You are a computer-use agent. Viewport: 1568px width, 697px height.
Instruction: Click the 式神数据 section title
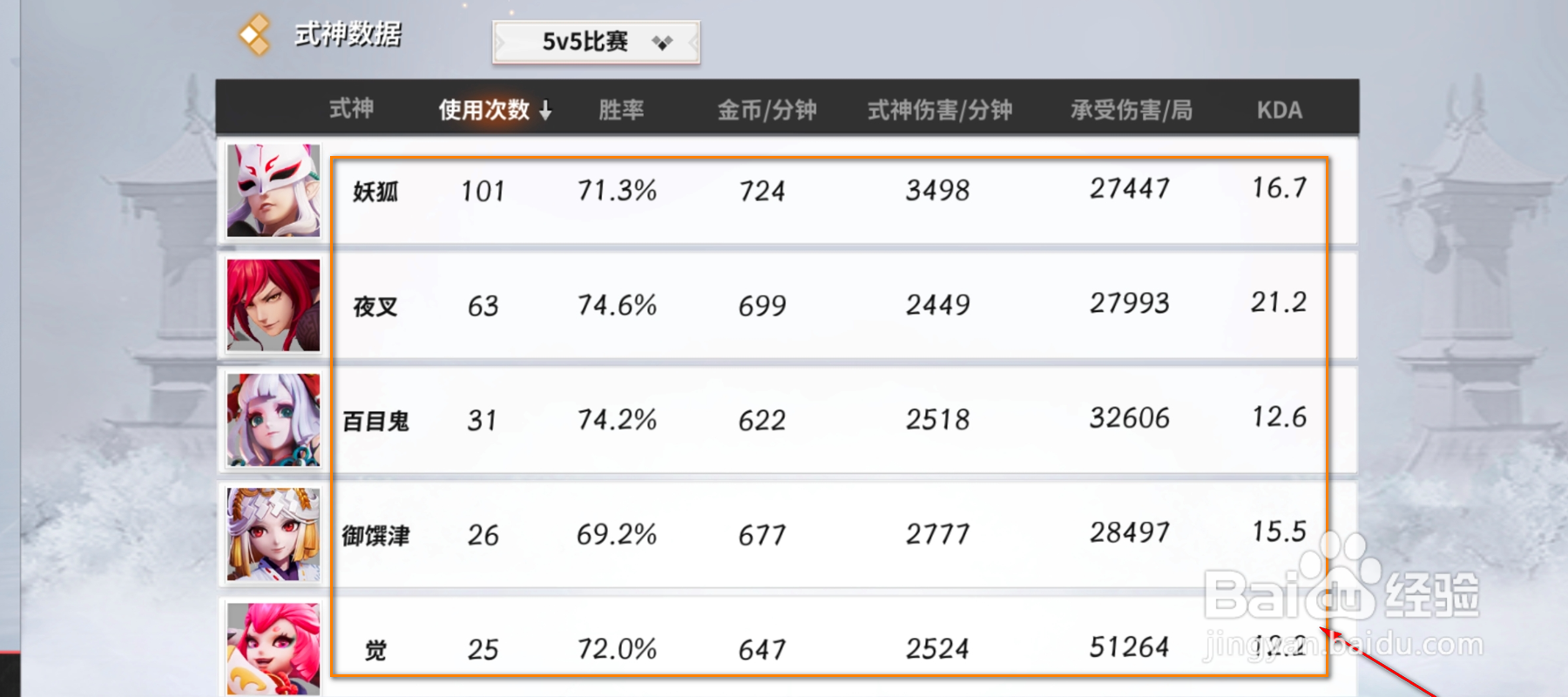pos(348,35)
